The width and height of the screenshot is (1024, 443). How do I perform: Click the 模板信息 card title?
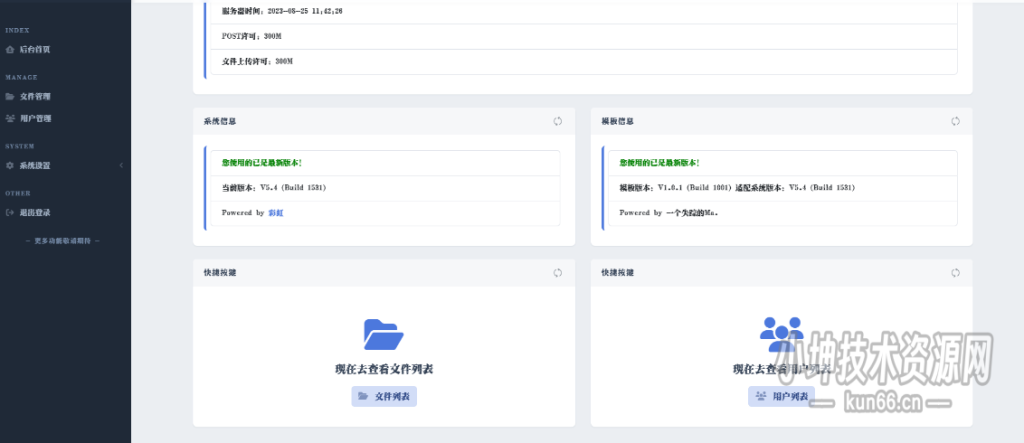click(617, 122)
